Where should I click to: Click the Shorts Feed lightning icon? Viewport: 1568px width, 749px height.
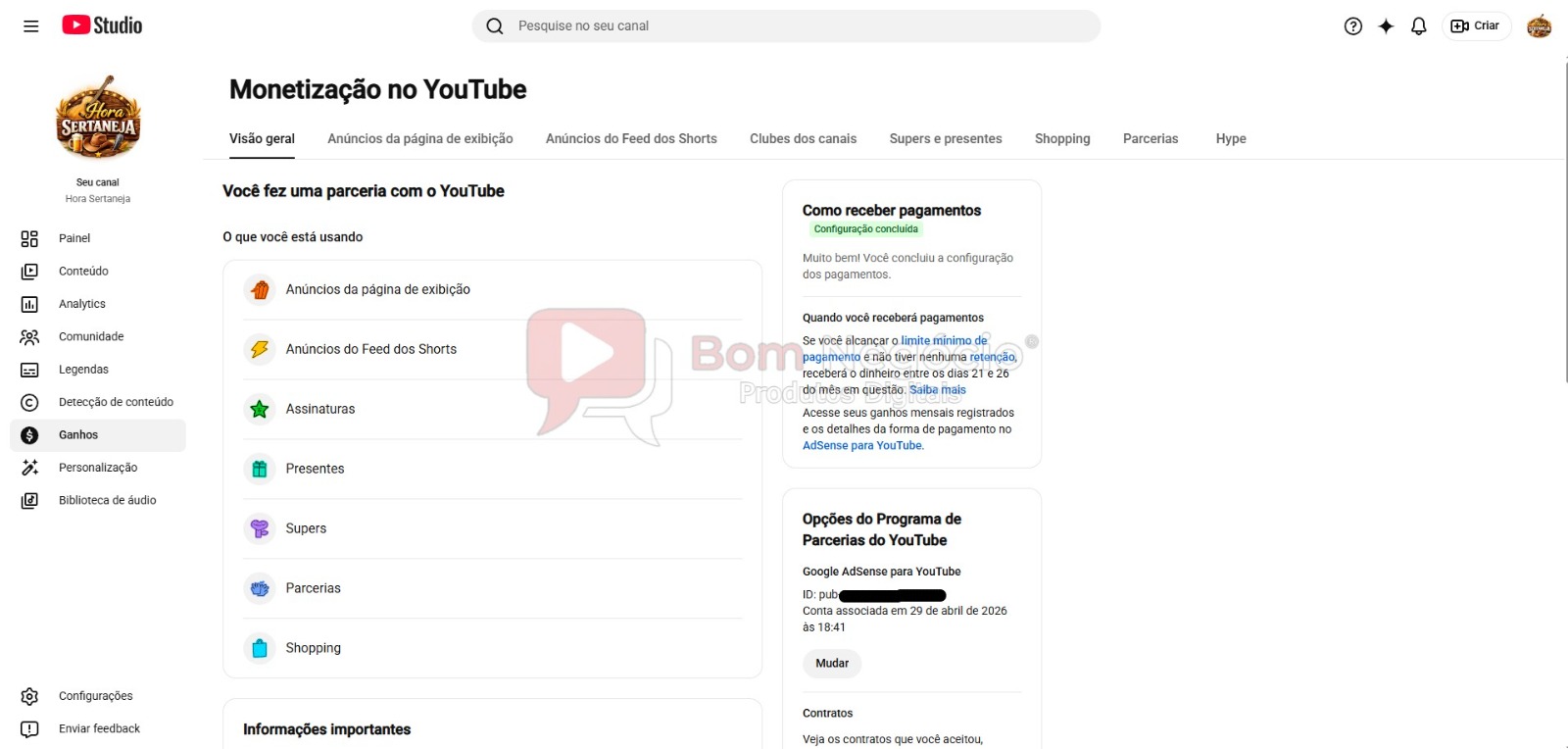[x=260, y=349]
